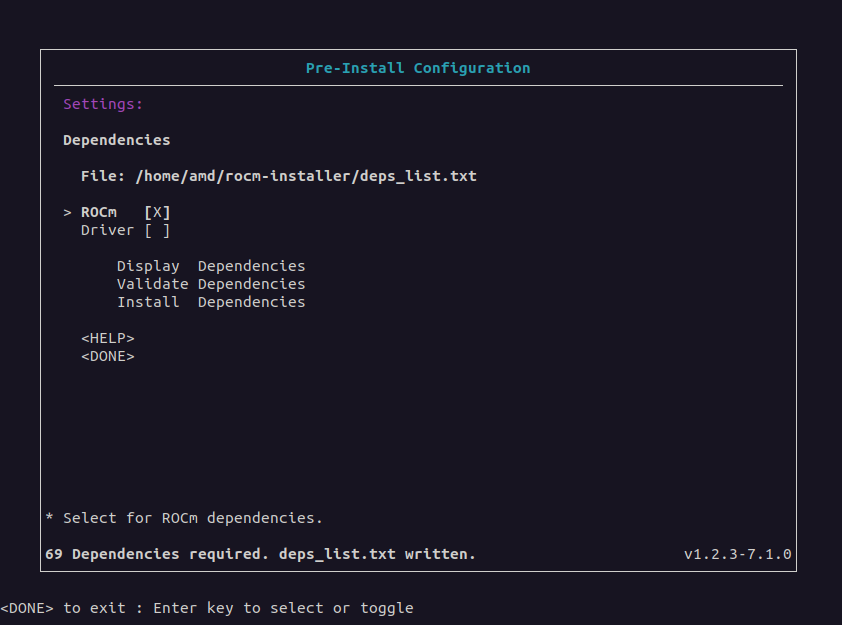Open the <HELP> entry
This screenshot has height=625, width=842.
pos(107,338)
